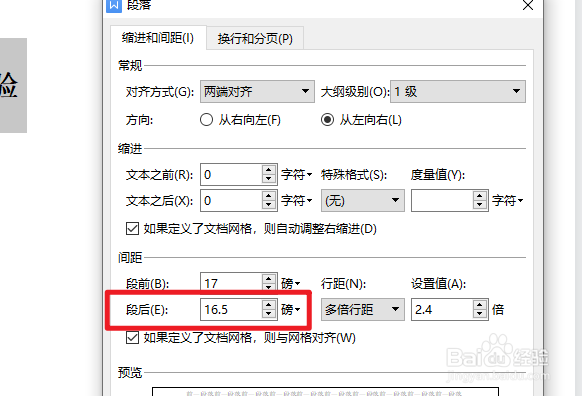Open the 磅 unit dropdown for 段后
582x396 pixels.
[x=291, y=309]
